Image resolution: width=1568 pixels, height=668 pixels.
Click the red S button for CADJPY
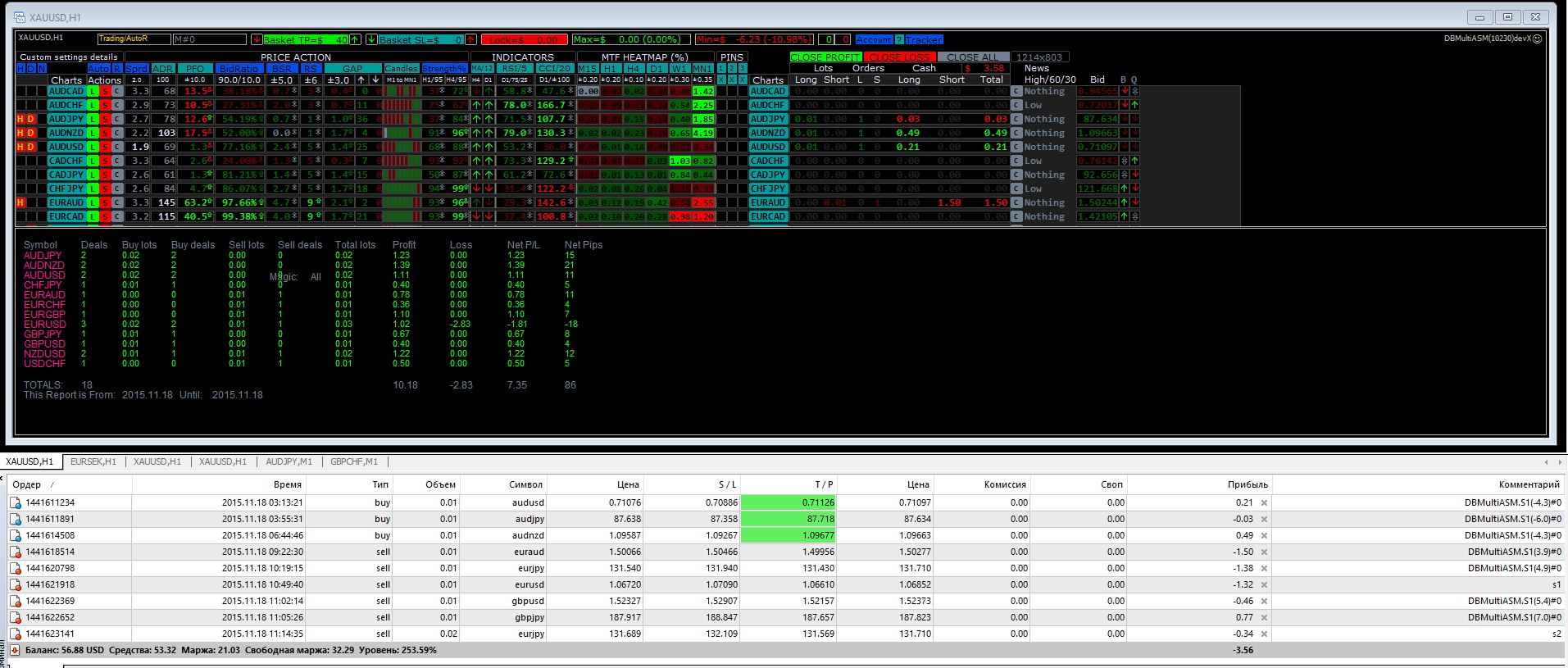pos(106,175)
